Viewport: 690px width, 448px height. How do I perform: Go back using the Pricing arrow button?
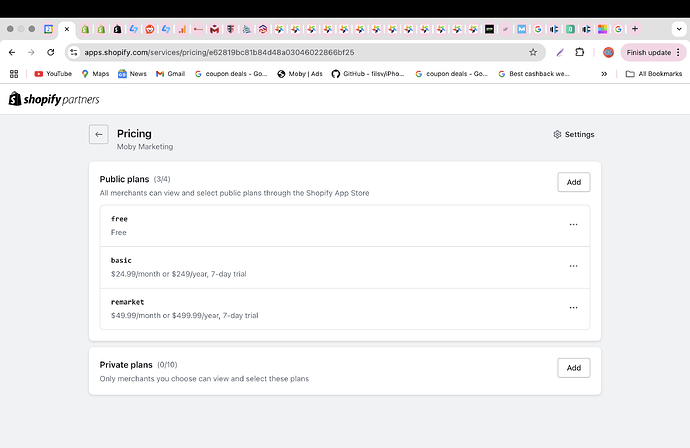(x=99, y=134)
